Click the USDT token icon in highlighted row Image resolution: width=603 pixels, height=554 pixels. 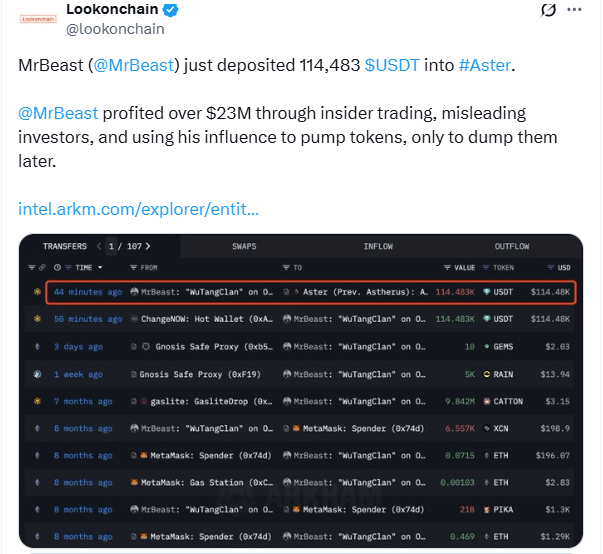pos(487,292)
